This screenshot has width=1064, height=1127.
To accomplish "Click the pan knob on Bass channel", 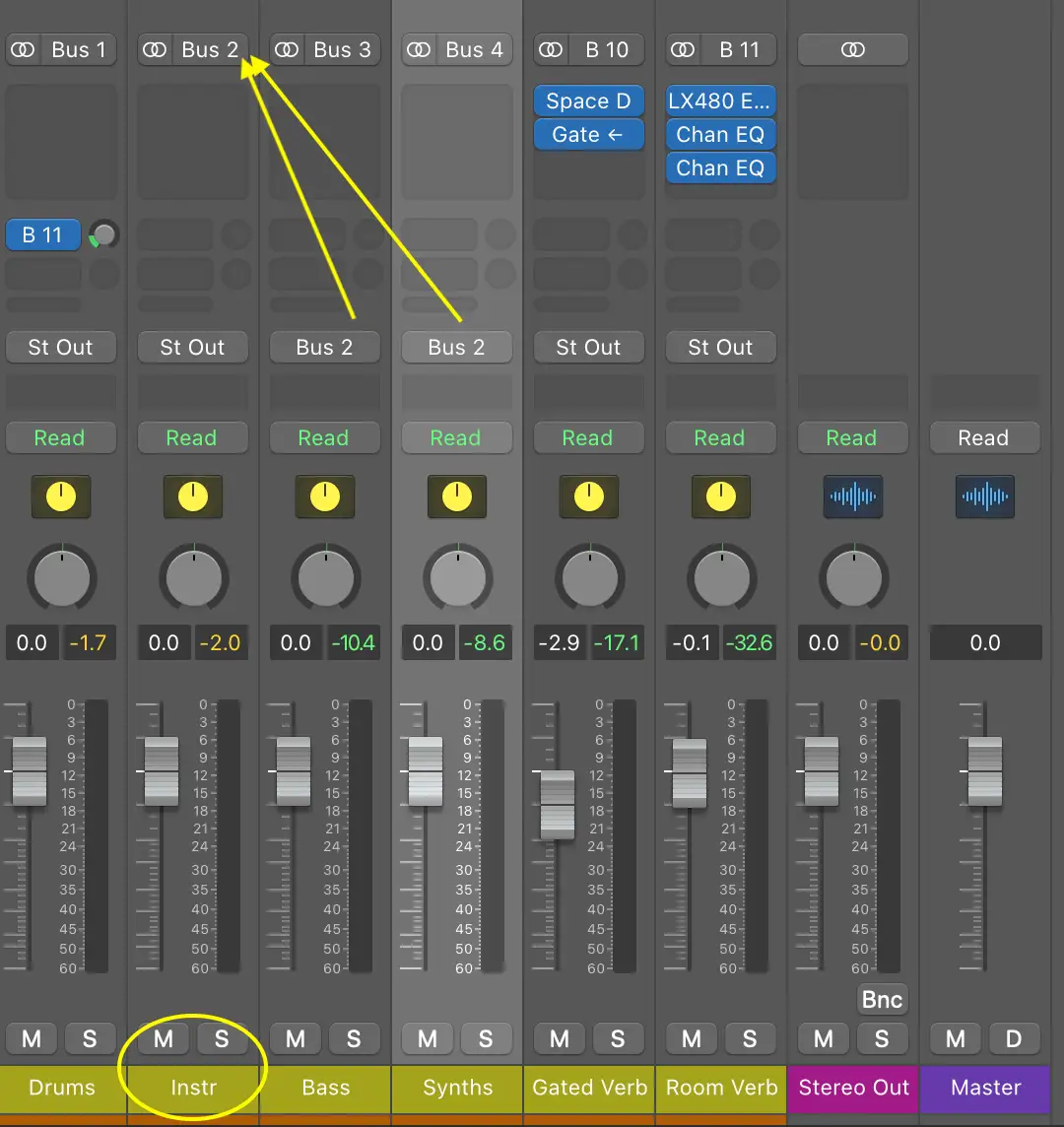I will [x=325, y=578].
